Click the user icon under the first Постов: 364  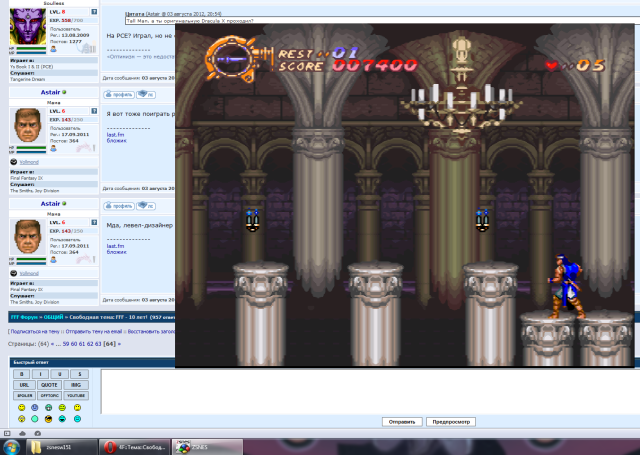tap(53, 149)
